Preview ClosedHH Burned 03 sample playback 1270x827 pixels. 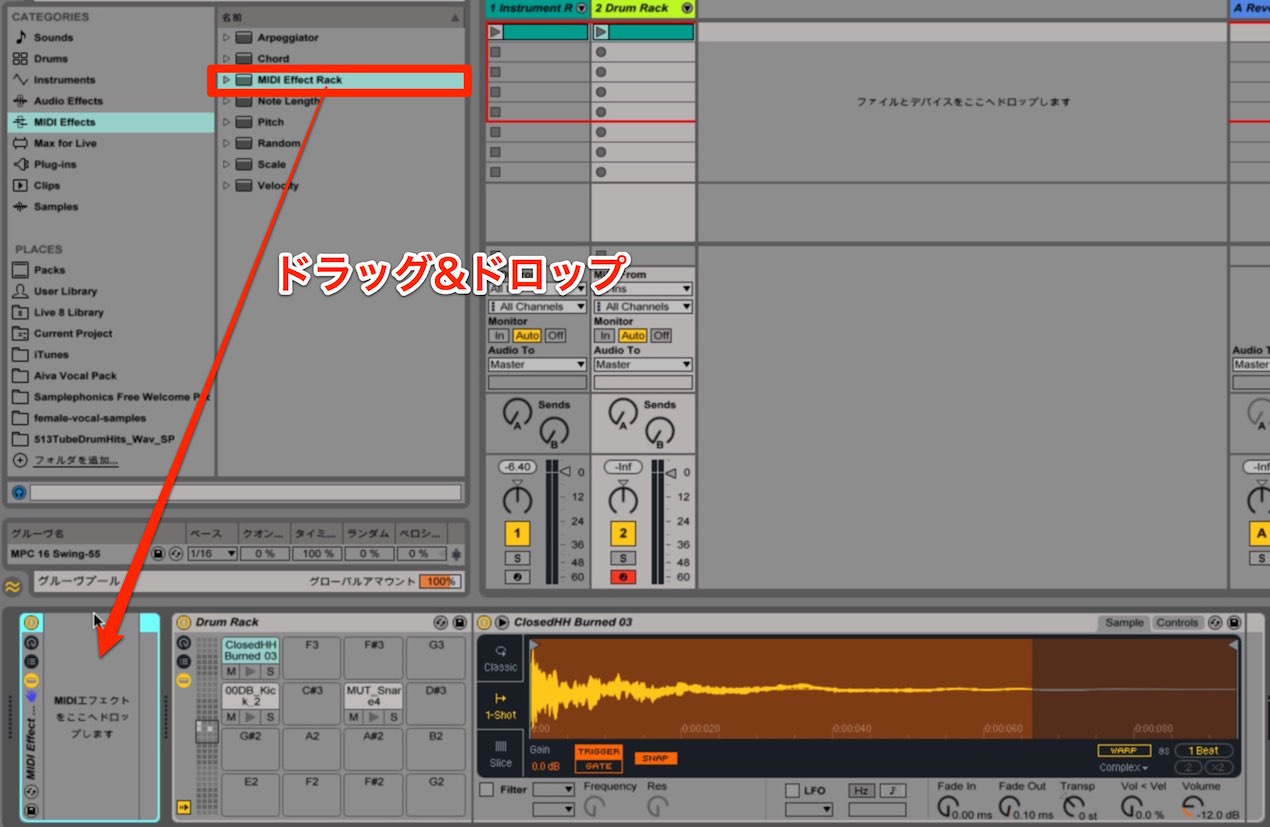coord(502,622)
